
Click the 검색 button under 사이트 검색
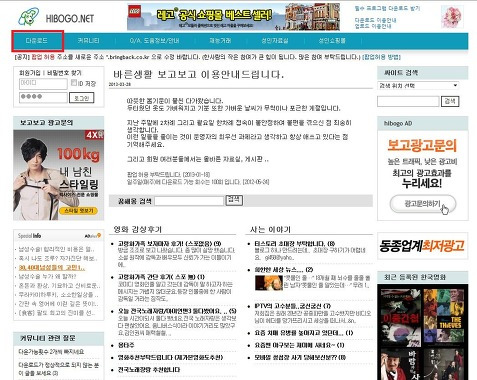pos(450,101)
